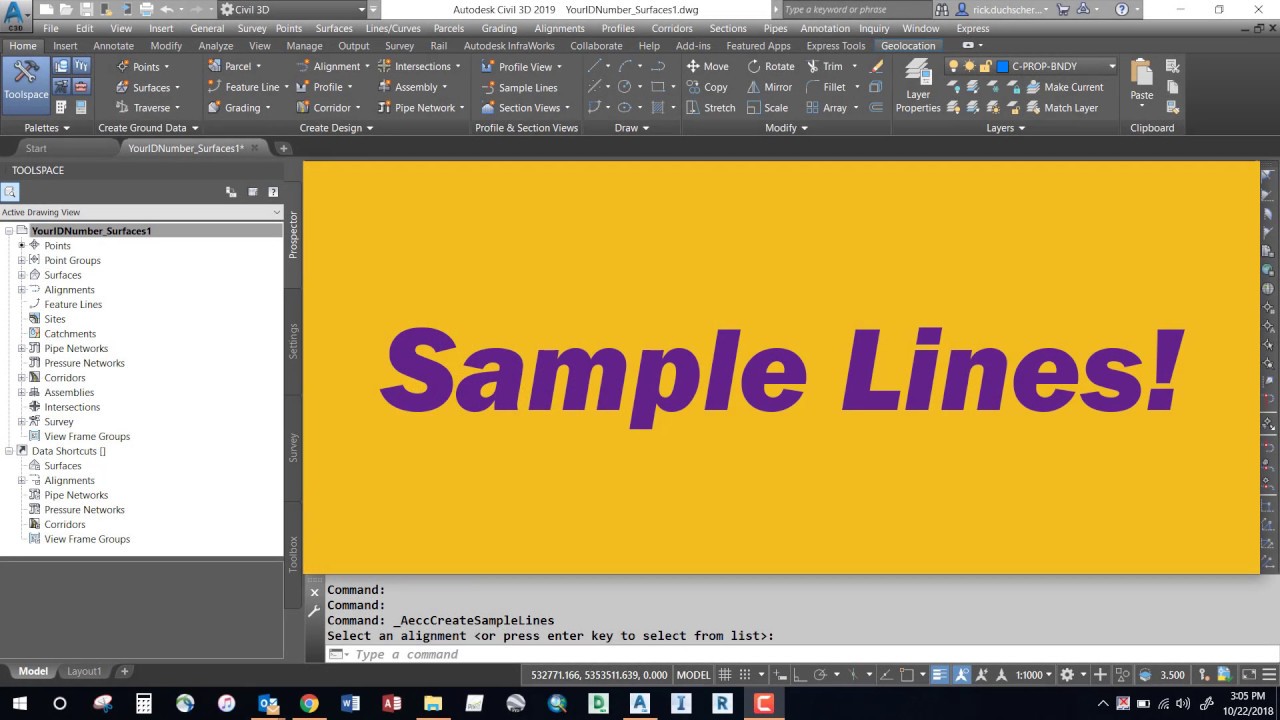Open the annotation scale 1:1000 dropdown

click(1034, 675)
